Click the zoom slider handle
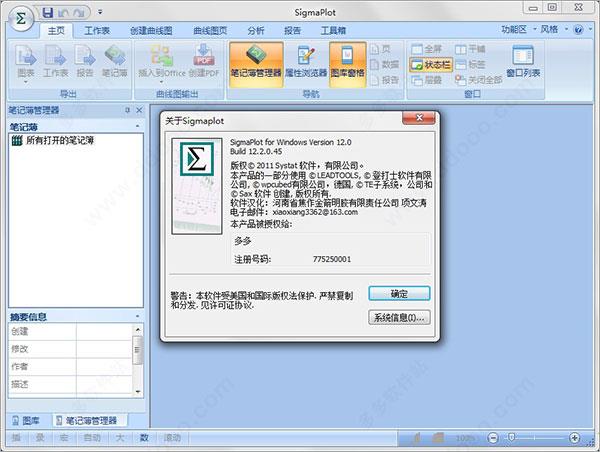This screenshot has width=600, height=452. [511, 437]
